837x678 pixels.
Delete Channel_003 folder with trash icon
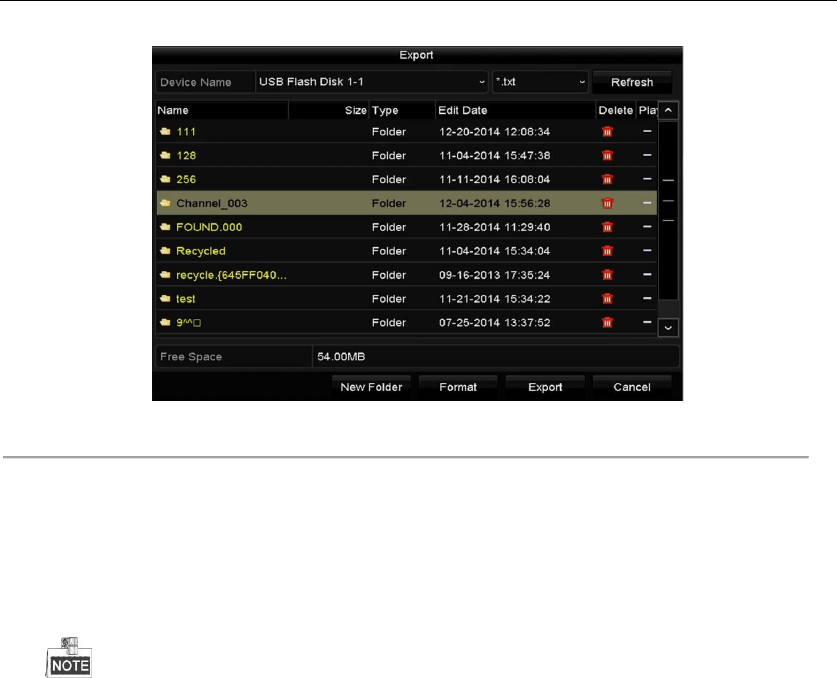point(607,203)
